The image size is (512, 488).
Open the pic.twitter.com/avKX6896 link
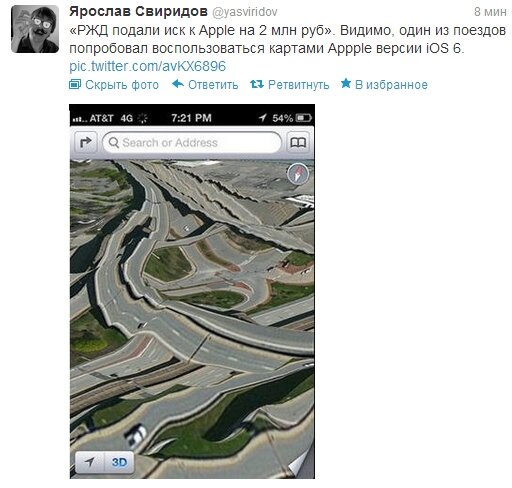click(147, 66)
